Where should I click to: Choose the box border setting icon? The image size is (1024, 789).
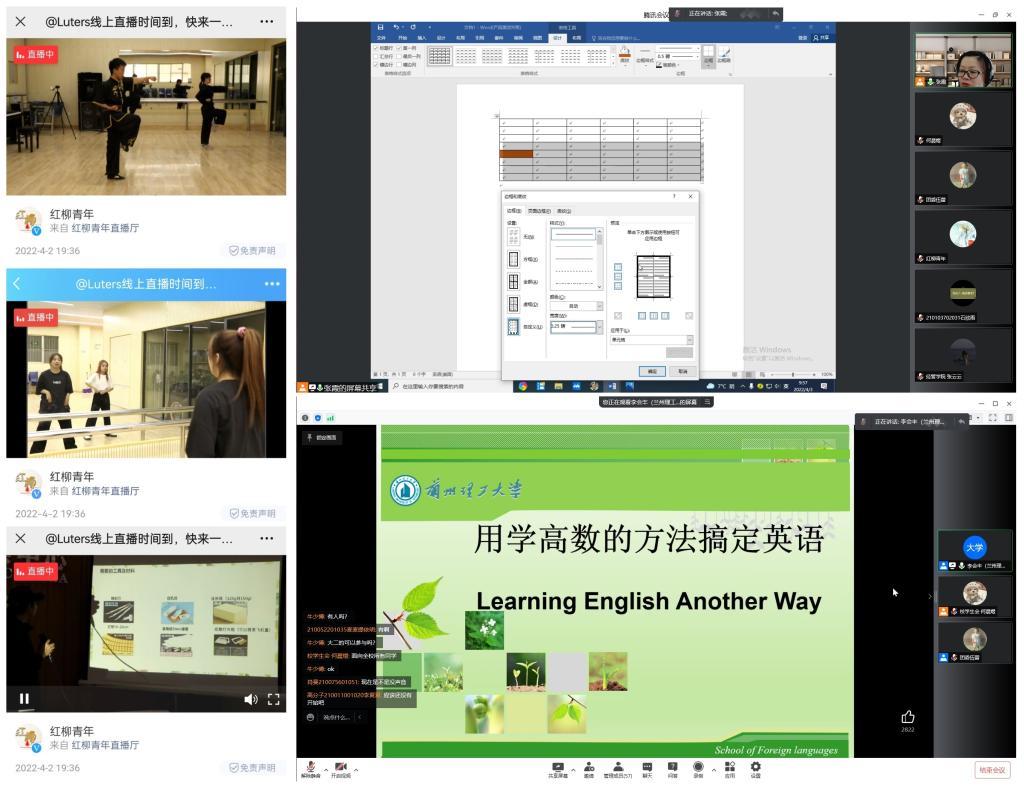point(513,259)
